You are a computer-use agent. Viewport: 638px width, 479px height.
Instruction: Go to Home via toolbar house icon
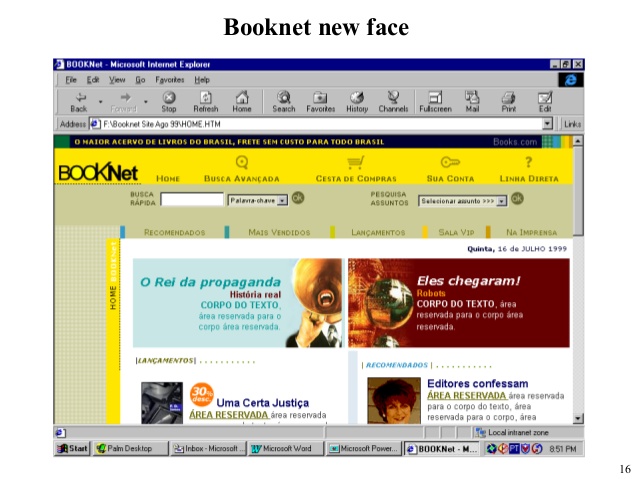click(242, 97)
